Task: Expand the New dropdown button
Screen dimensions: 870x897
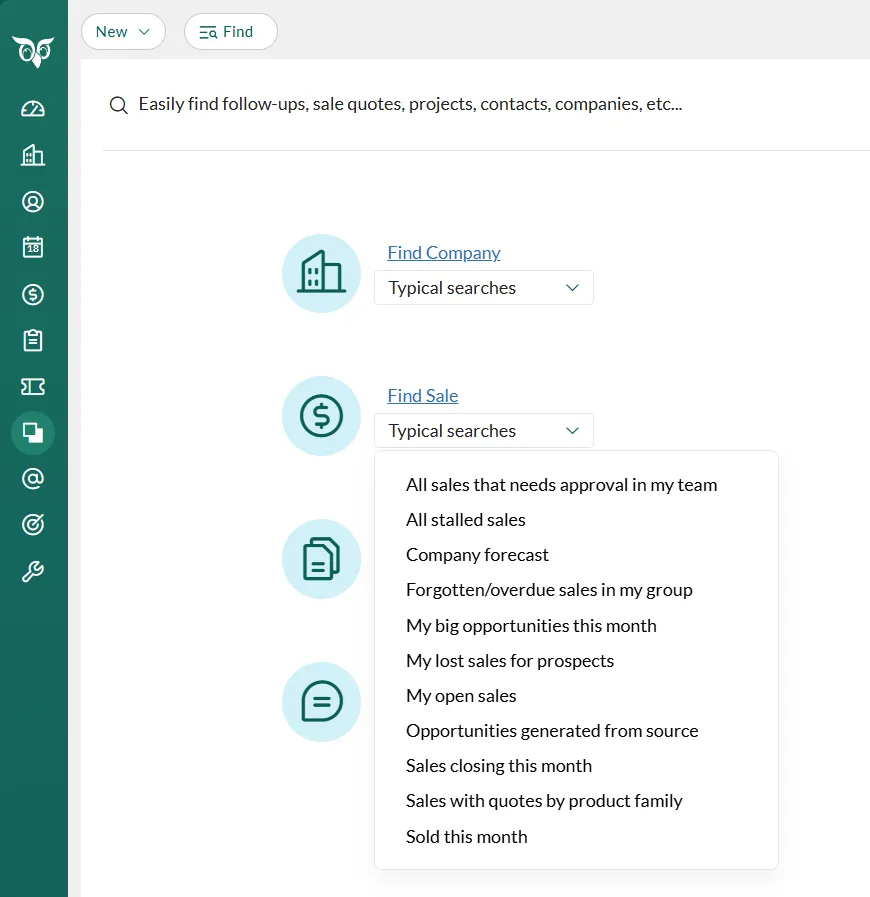Action: (122, 32)
